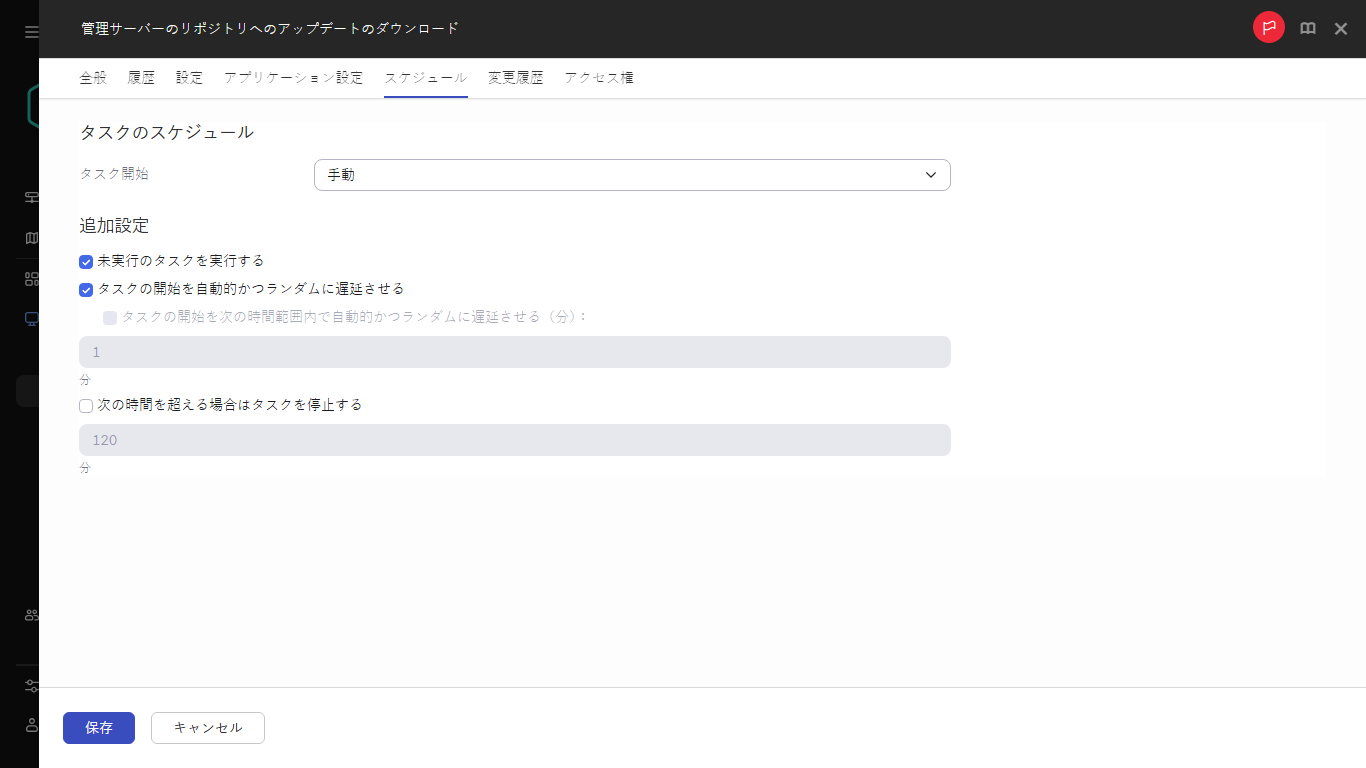Screen dimensions: 1366x768
Task: Click the 120 minutes input field
Action: 514,440
